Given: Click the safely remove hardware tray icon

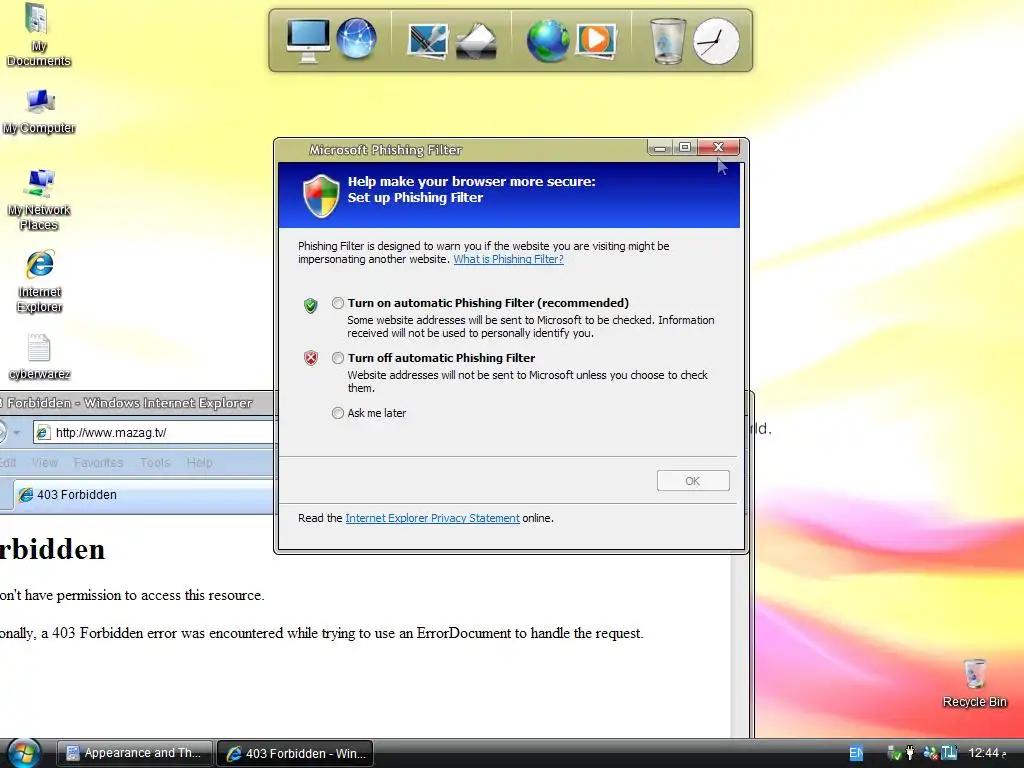Looking at the screenshot, I should [x=894, y=754].
